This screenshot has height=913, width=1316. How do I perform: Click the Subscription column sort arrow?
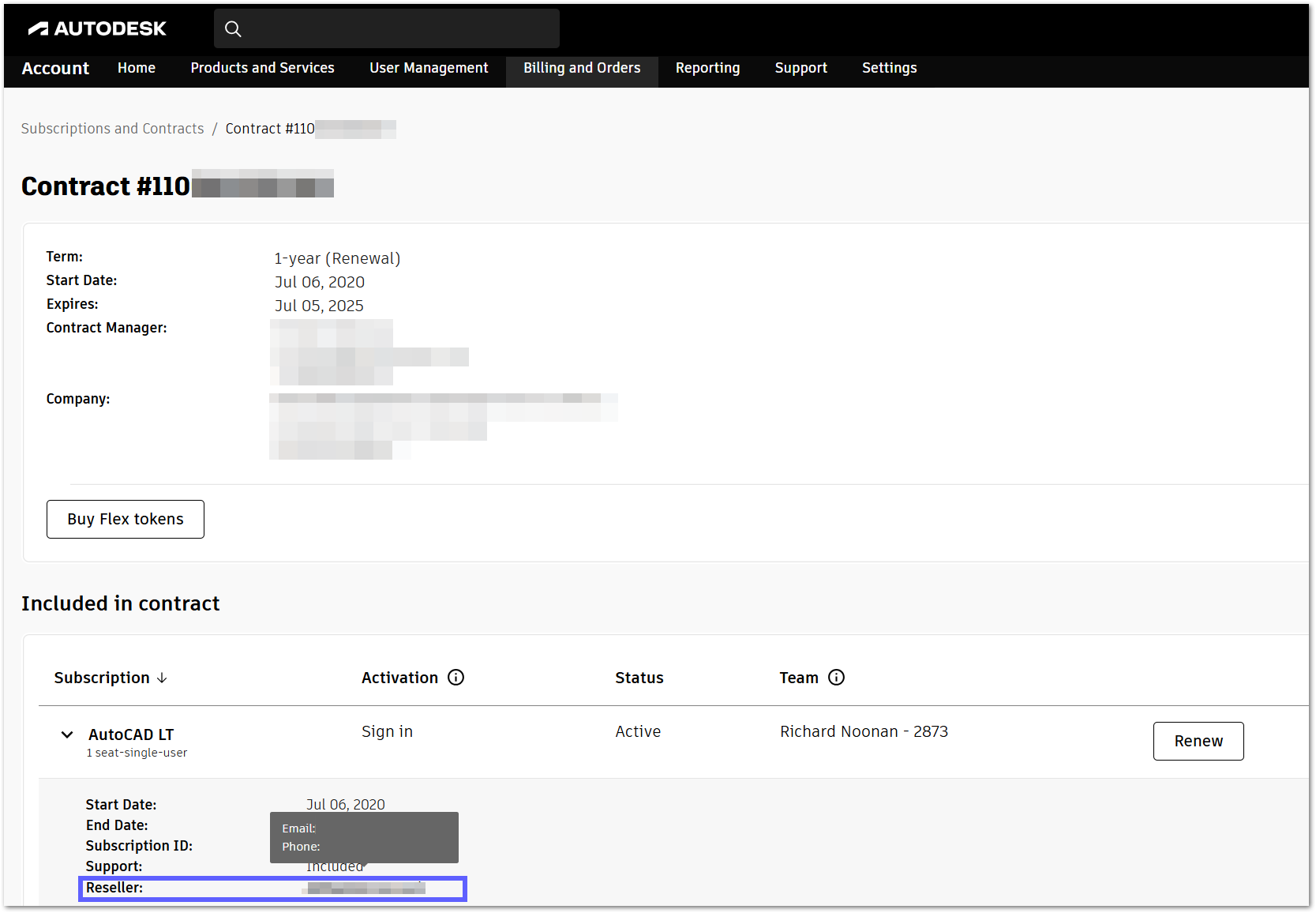point(163,678)
